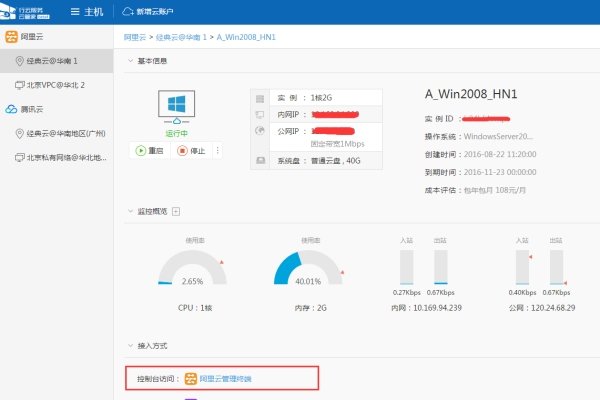
Task: Click the CPU usage gauge showing 2.65%
Action: (x=192, y=268)
